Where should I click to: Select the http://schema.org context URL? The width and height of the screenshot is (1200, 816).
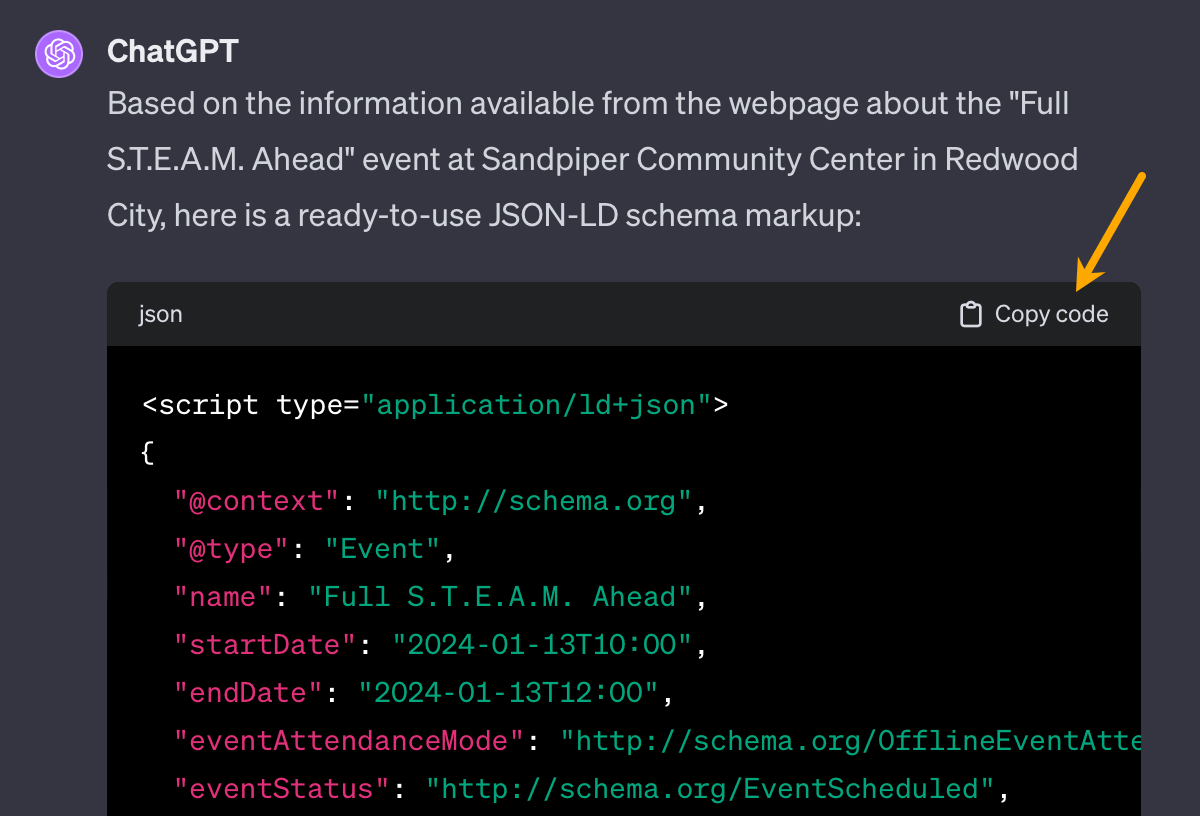[536, 500]
